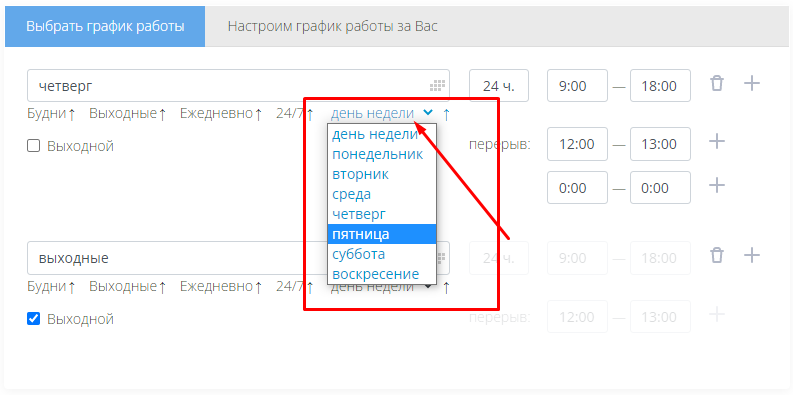793x395 pixels.
Task: Add a row with the plus next to выходные hours
Action: click(752, 255)
